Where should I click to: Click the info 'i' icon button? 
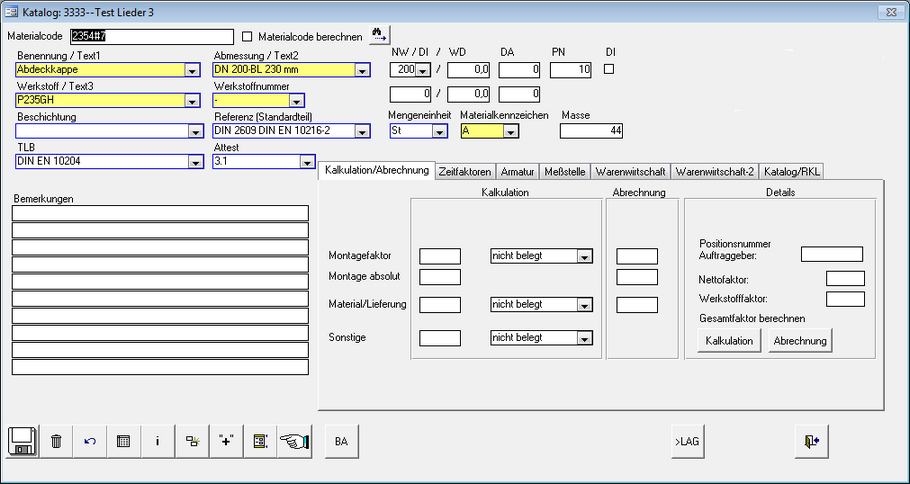click(157, 441)
